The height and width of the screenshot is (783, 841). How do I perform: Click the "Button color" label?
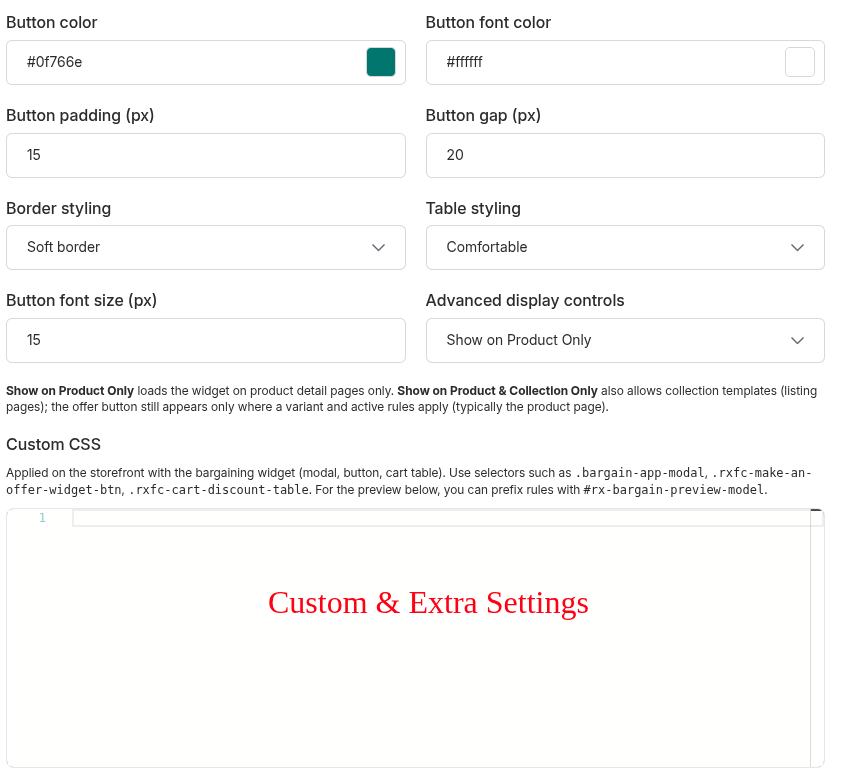coord(51,23)
